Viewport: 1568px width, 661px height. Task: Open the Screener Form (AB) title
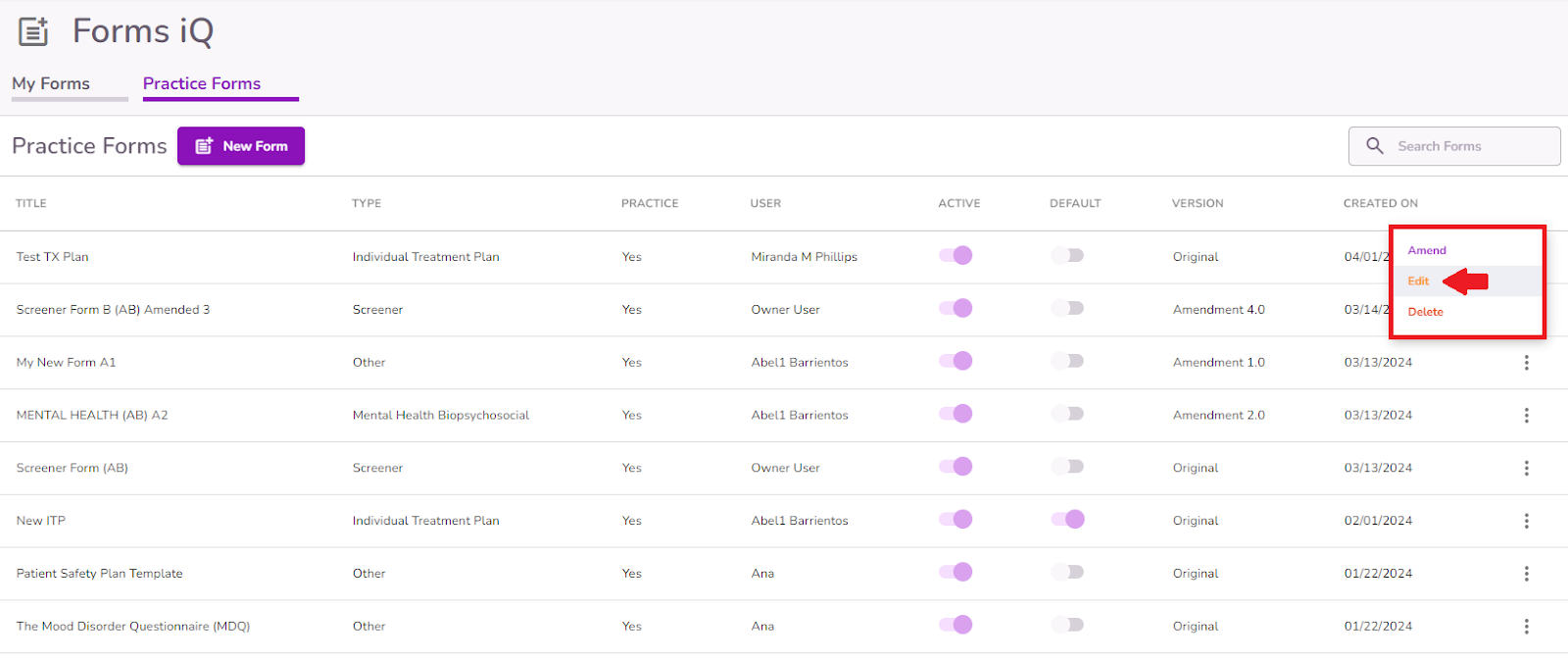(73, 469)
